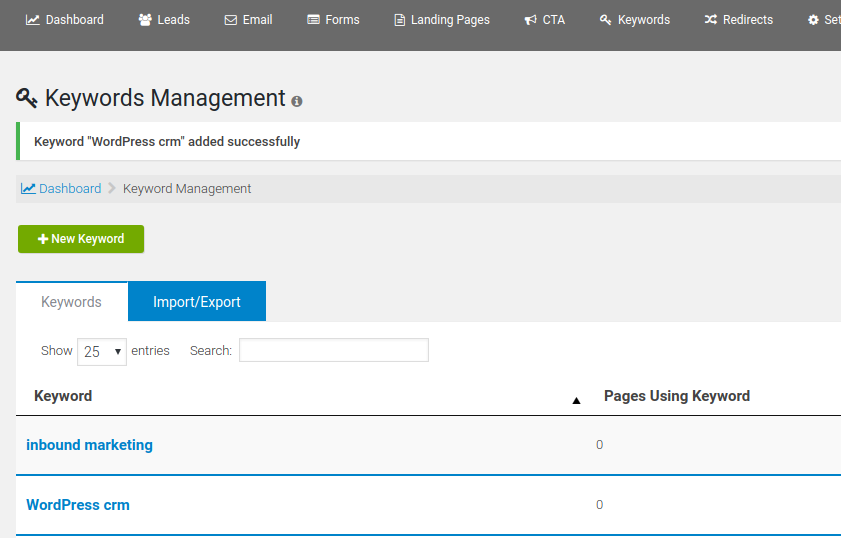
Task: Open Keywords in the top navigation
Action: click(x=635, y=20)
